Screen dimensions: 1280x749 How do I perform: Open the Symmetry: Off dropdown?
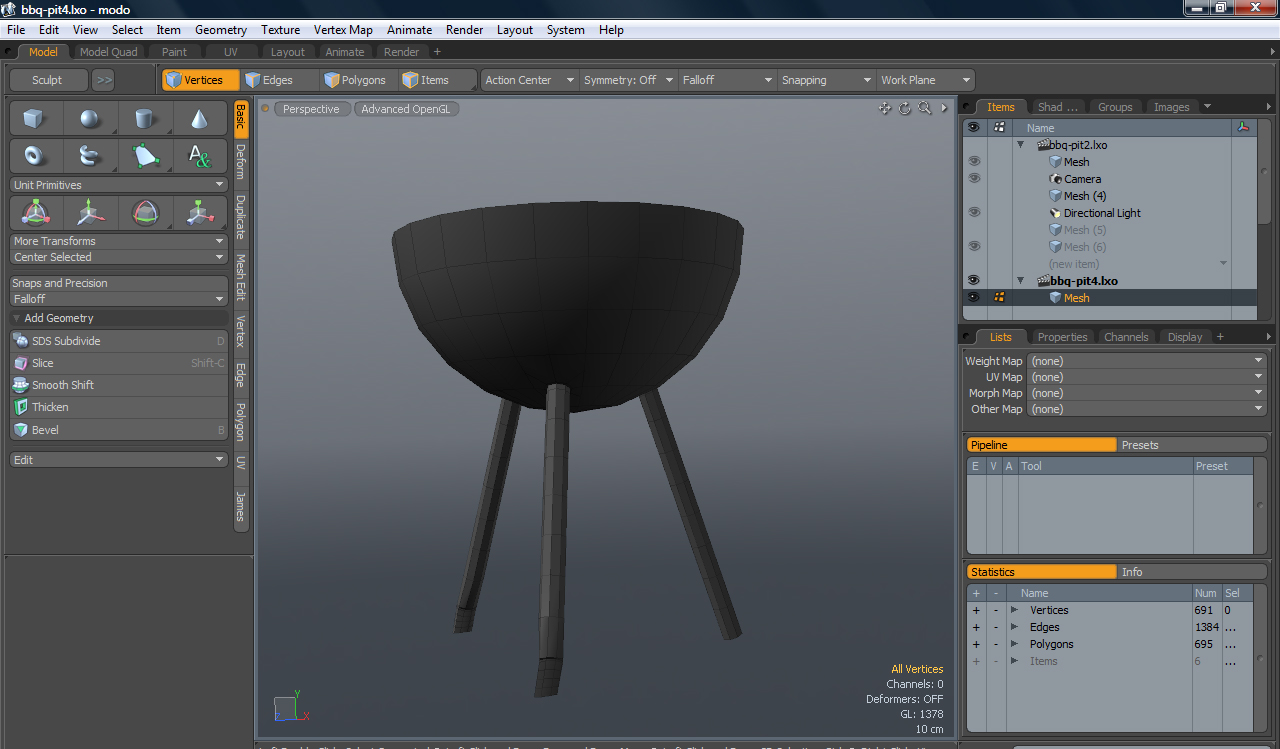point(628,80)
